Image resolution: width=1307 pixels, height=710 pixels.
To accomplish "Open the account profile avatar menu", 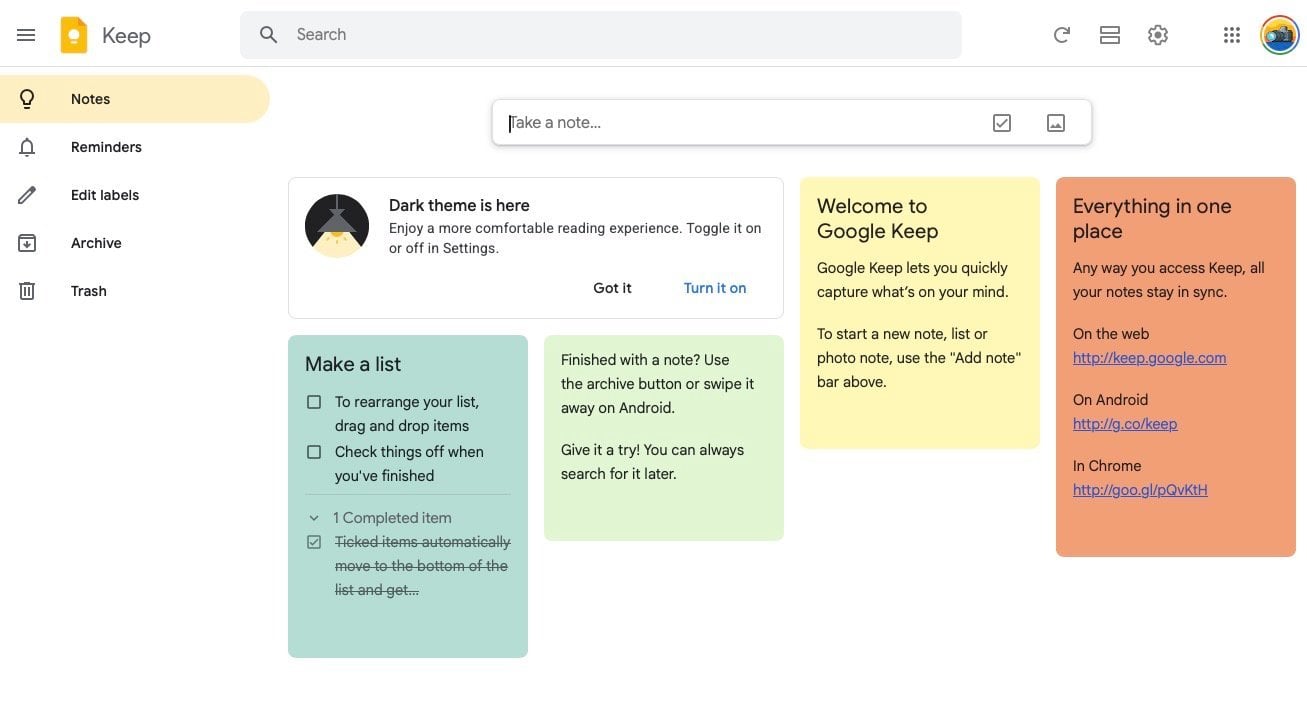I will pos(1279,34).
